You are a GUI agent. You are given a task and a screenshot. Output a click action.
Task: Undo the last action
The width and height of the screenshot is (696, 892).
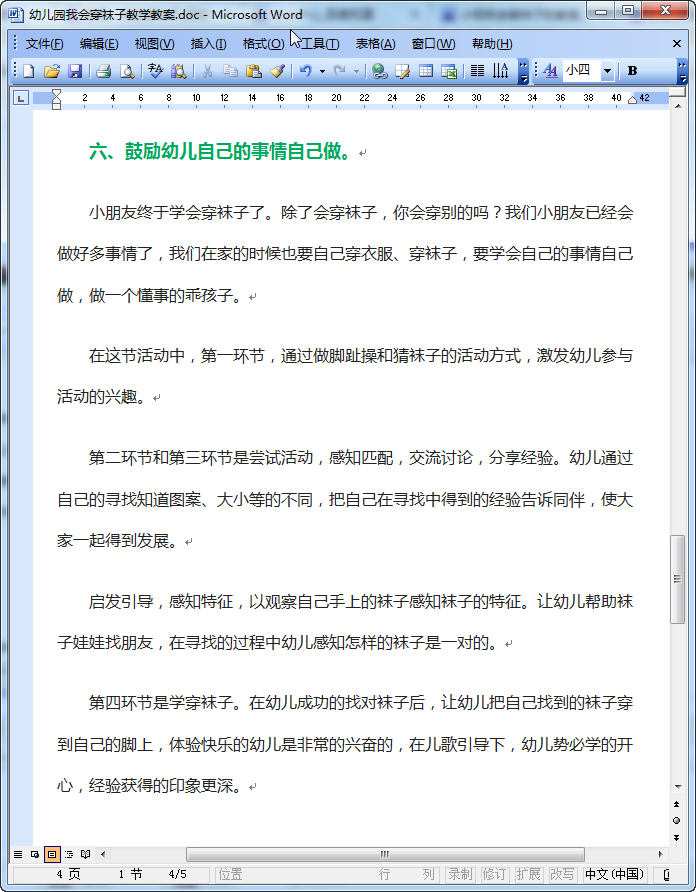[x=306, y=71]
